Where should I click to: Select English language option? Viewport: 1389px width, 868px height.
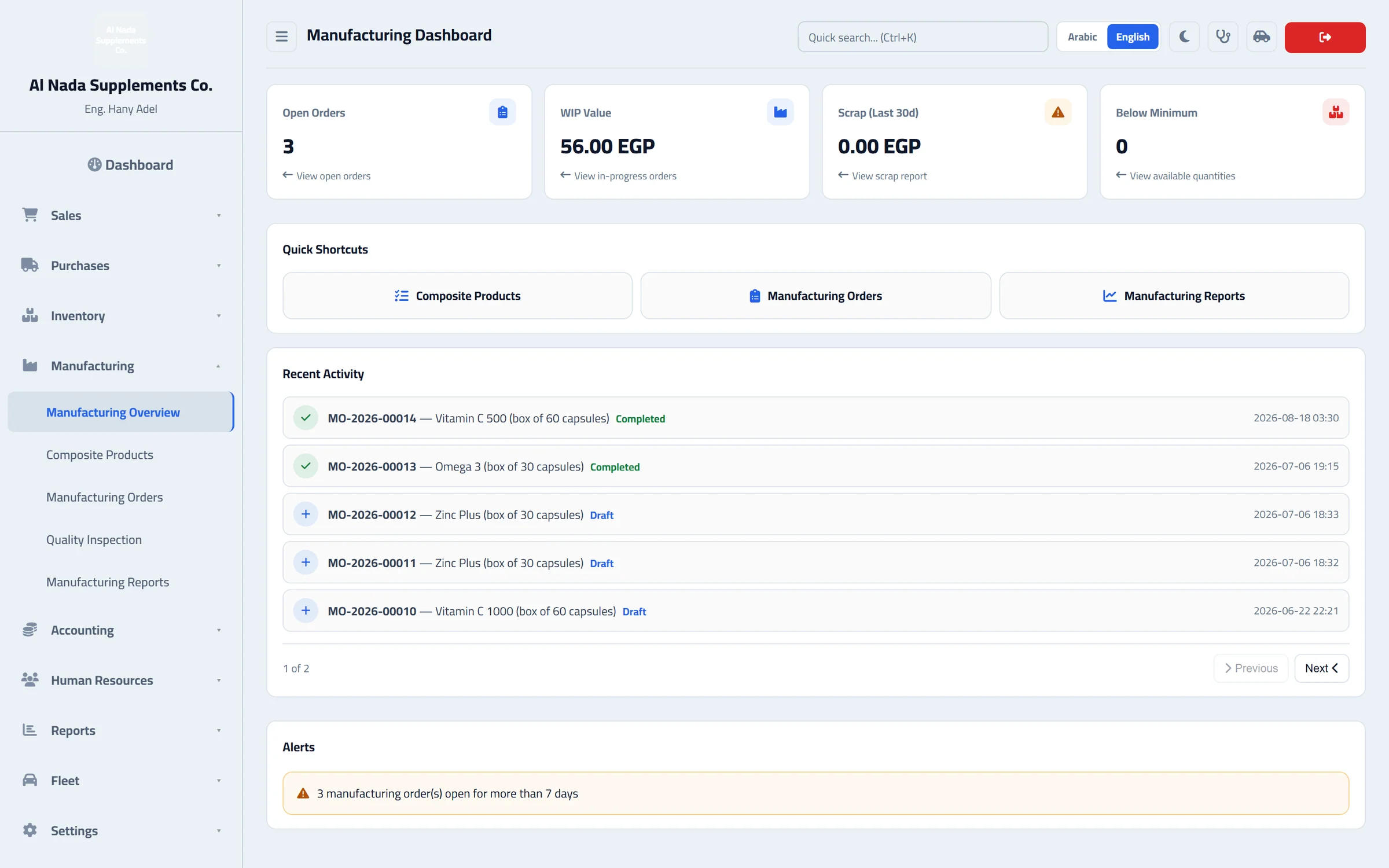pos(1133,37)
